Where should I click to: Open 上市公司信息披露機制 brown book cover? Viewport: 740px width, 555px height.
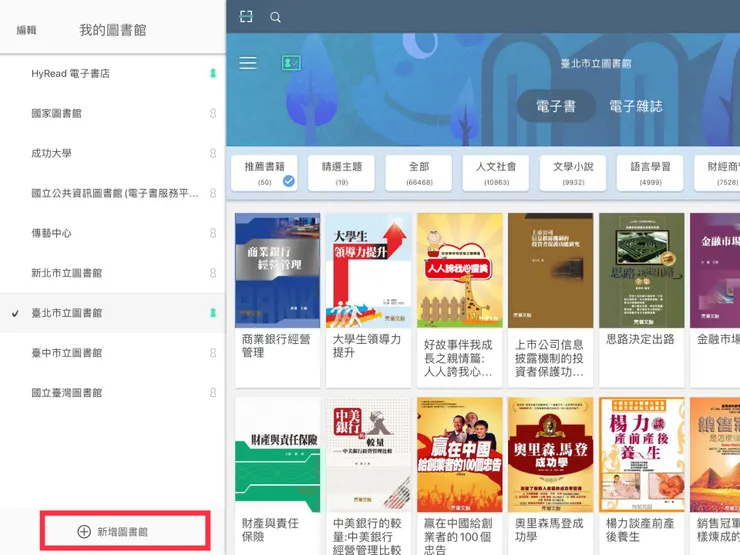[x=551, y=270]
